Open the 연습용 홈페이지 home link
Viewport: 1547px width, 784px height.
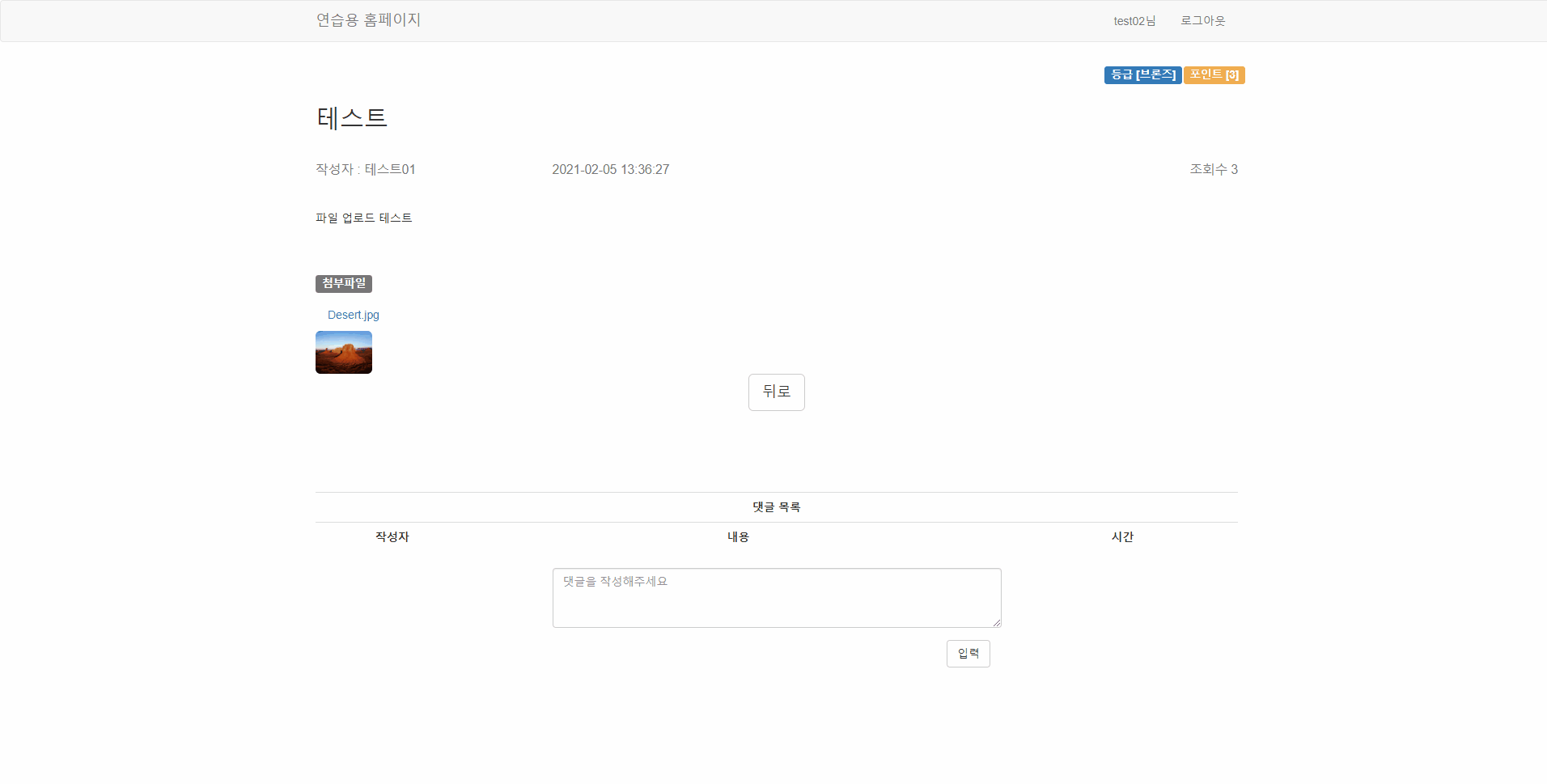(368, 20)
